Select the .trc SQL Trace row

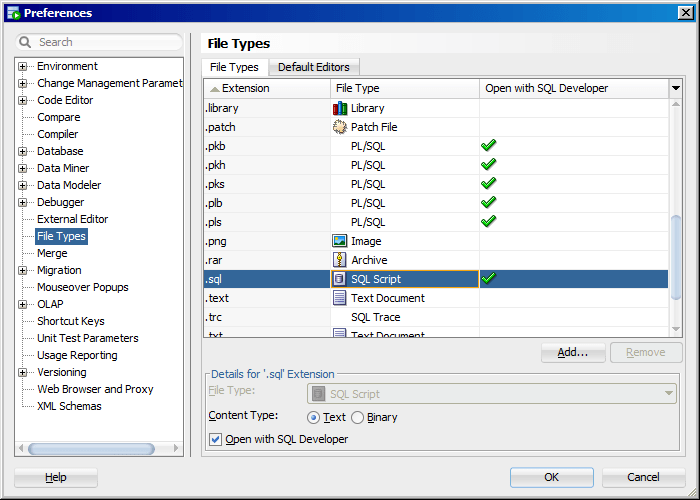pos(436,317)
